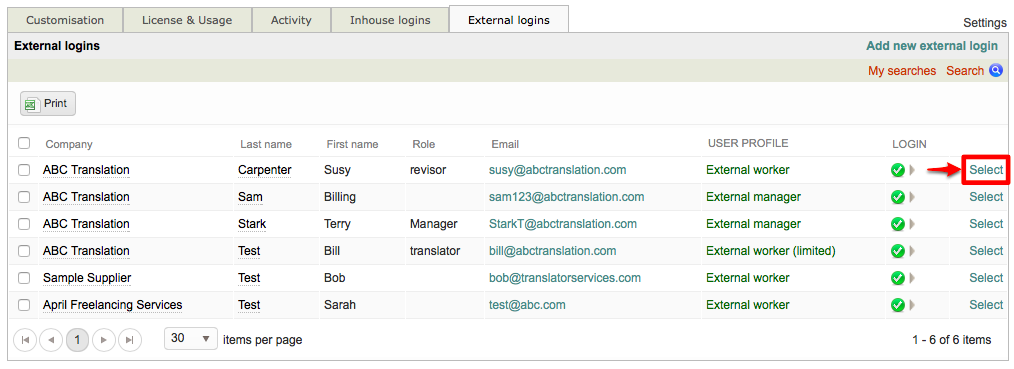Select the Bill Test external login
This screenshot has height=369, width=1014.
tap(986, 251)
